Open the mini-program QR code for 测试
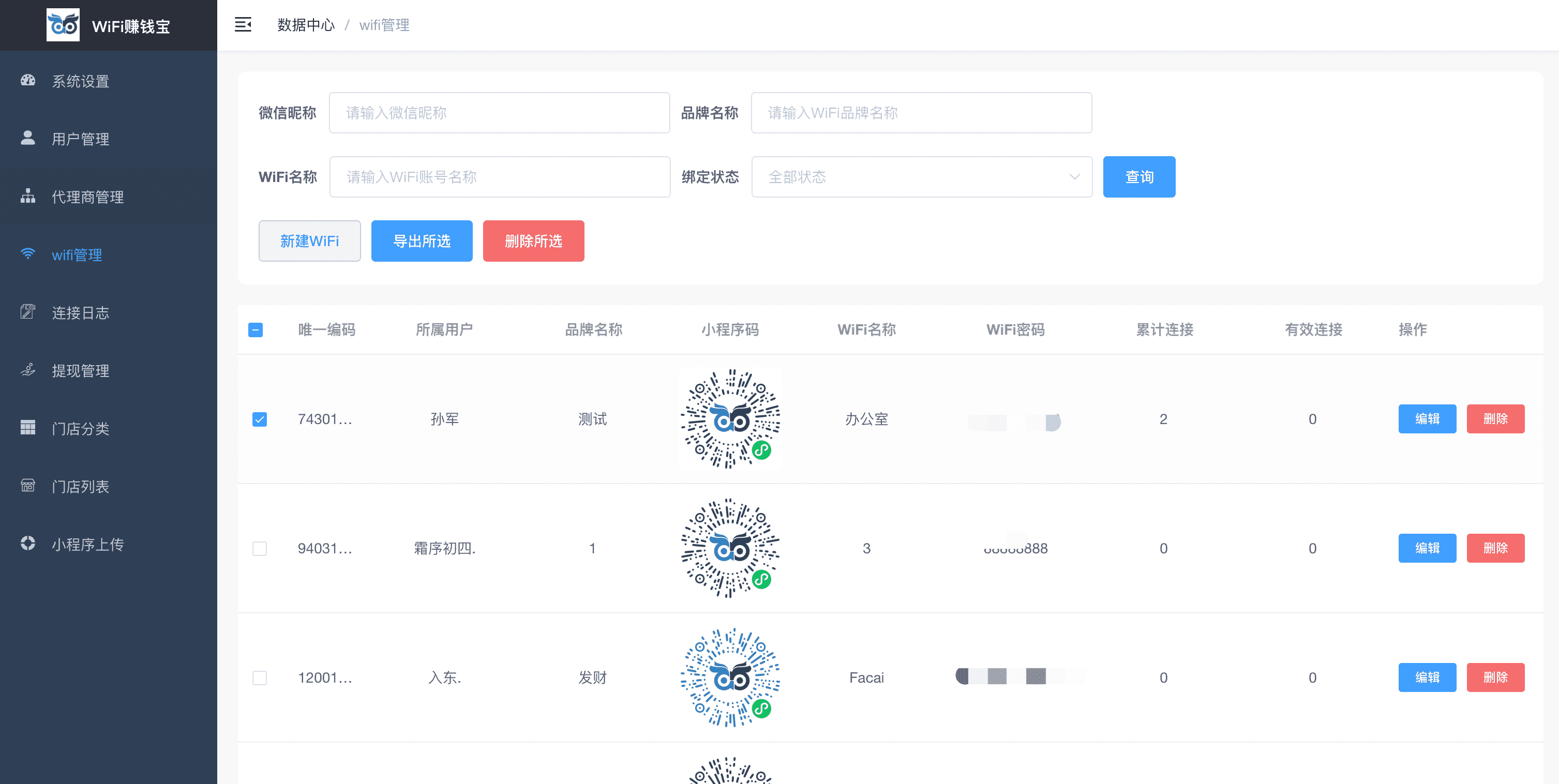 pyautogui.click(x=730, y=418)
